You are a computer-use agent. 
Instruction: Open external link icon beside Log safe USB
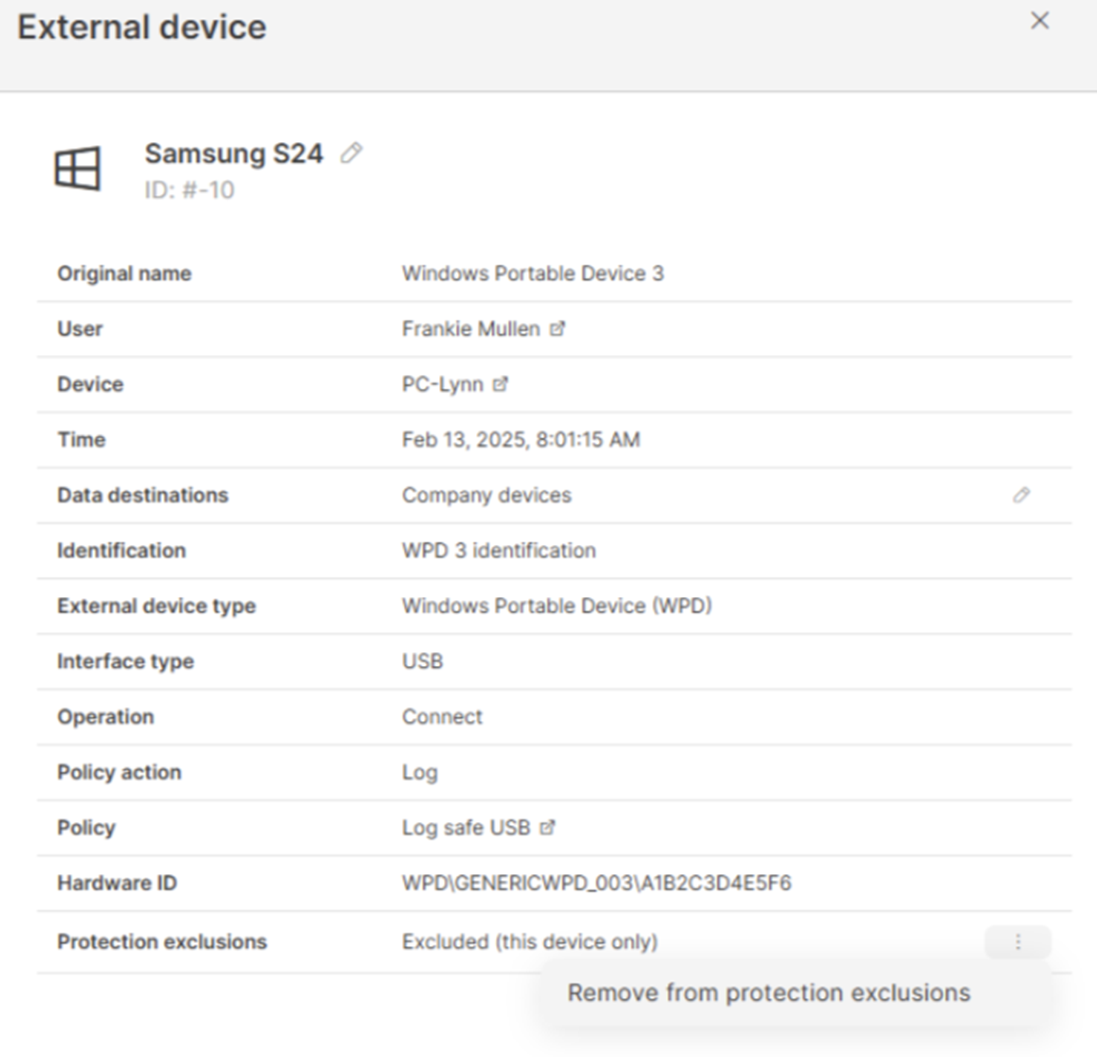tap(547, 827)
